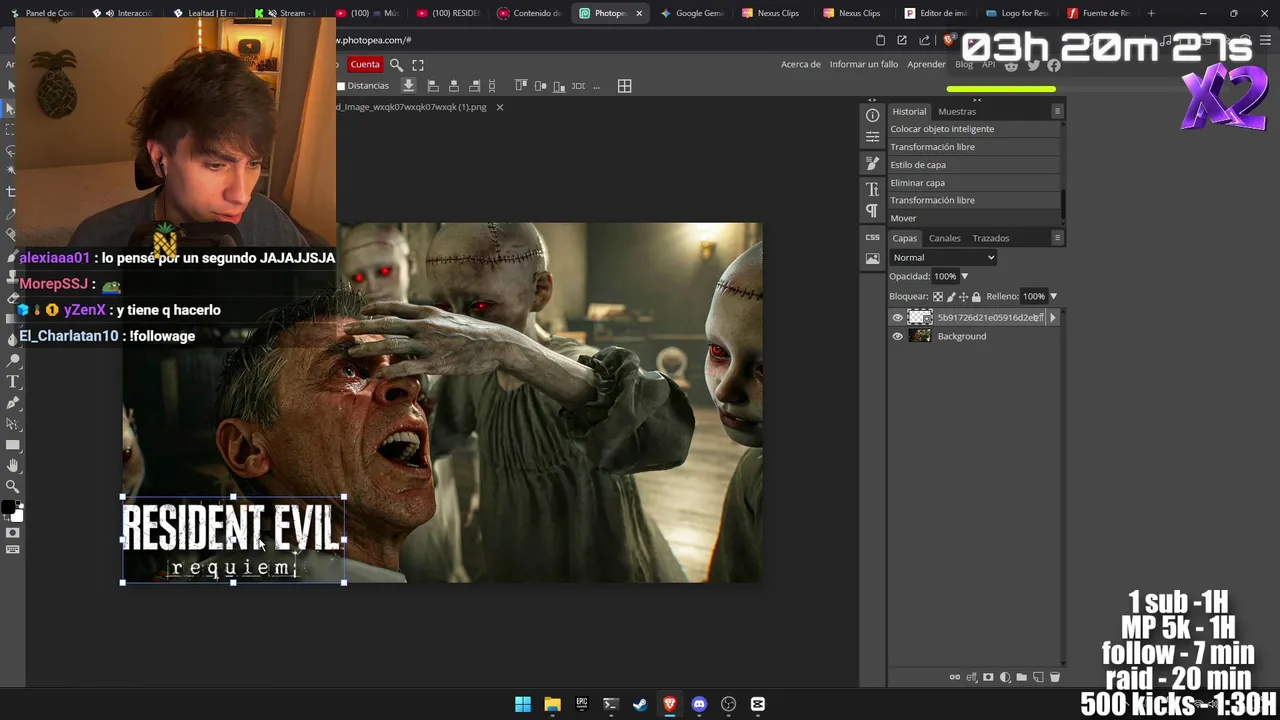Enable the Distancias checkbox

341,86
